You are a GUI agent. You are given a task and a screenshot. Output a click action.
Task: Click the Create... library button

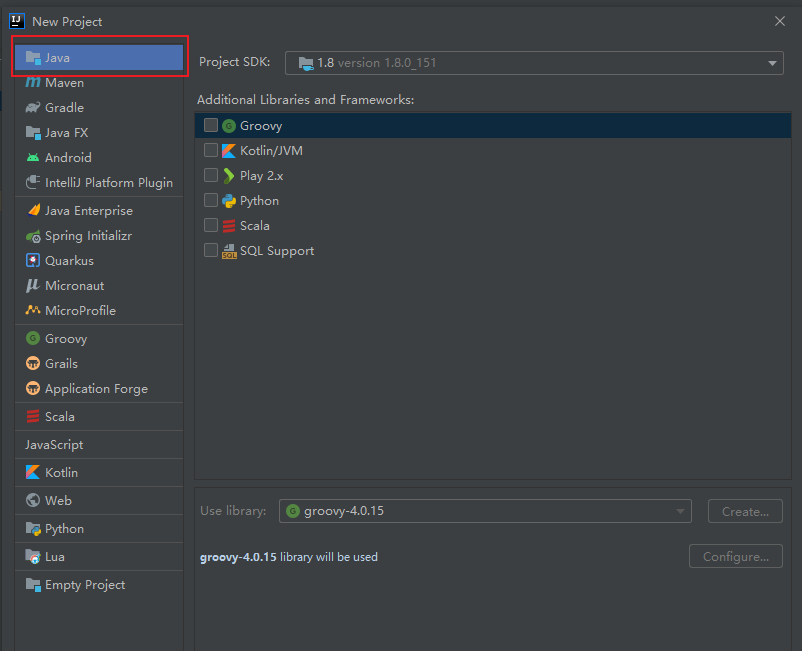[x=745, y=511]
